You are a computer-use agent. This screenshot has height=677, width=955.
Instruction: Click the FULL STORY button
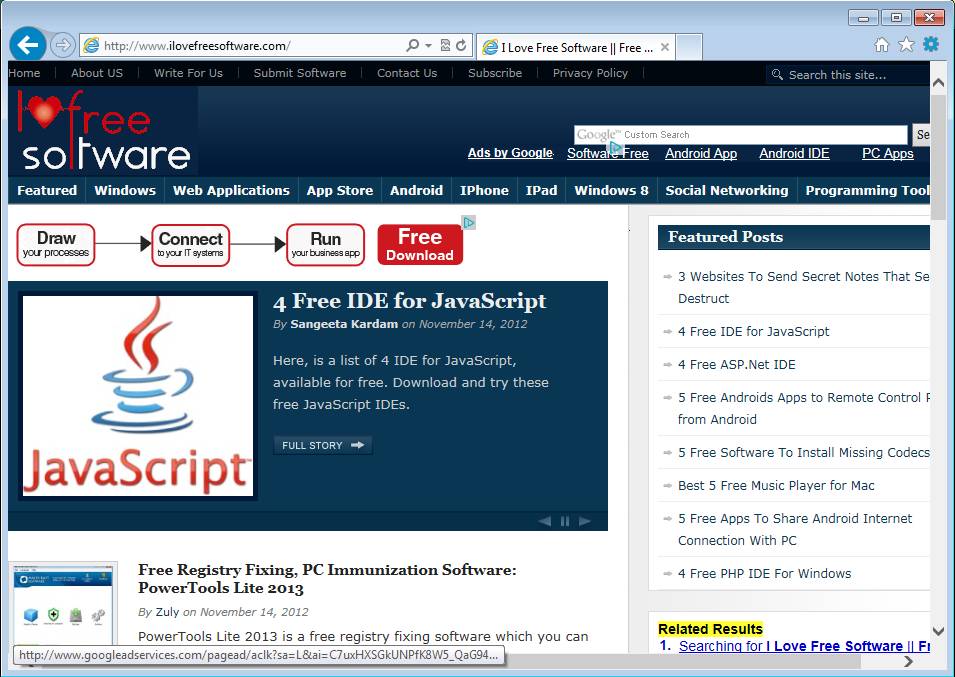[323, 446]
